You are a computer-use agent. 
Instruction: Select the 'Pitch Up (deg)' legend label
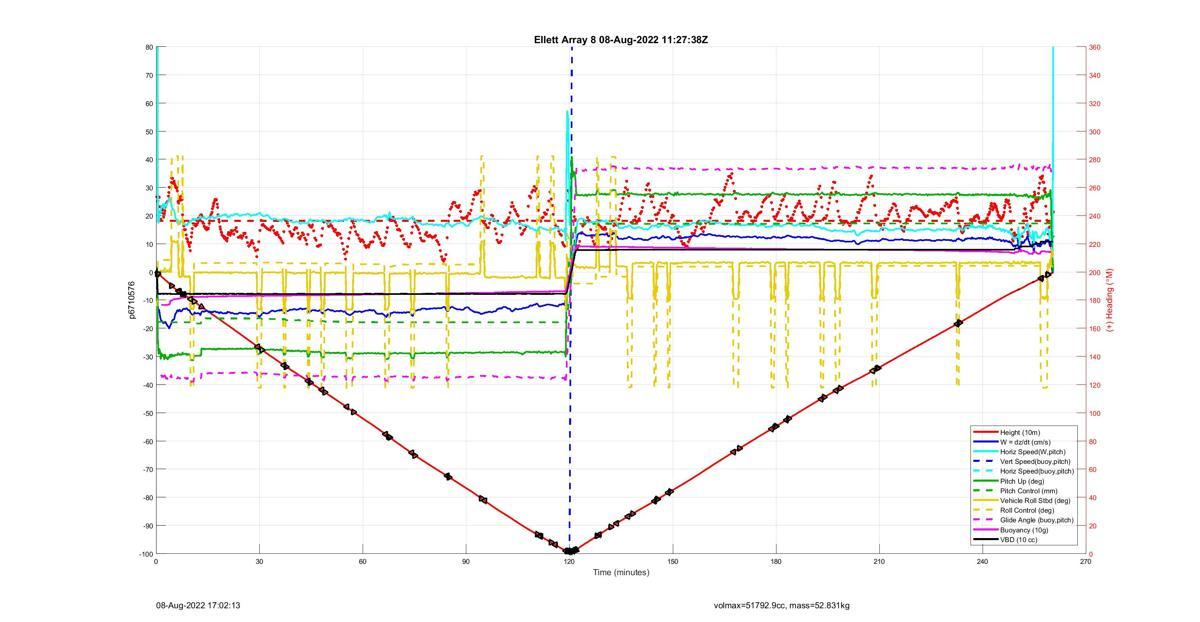pos(1022,481)
